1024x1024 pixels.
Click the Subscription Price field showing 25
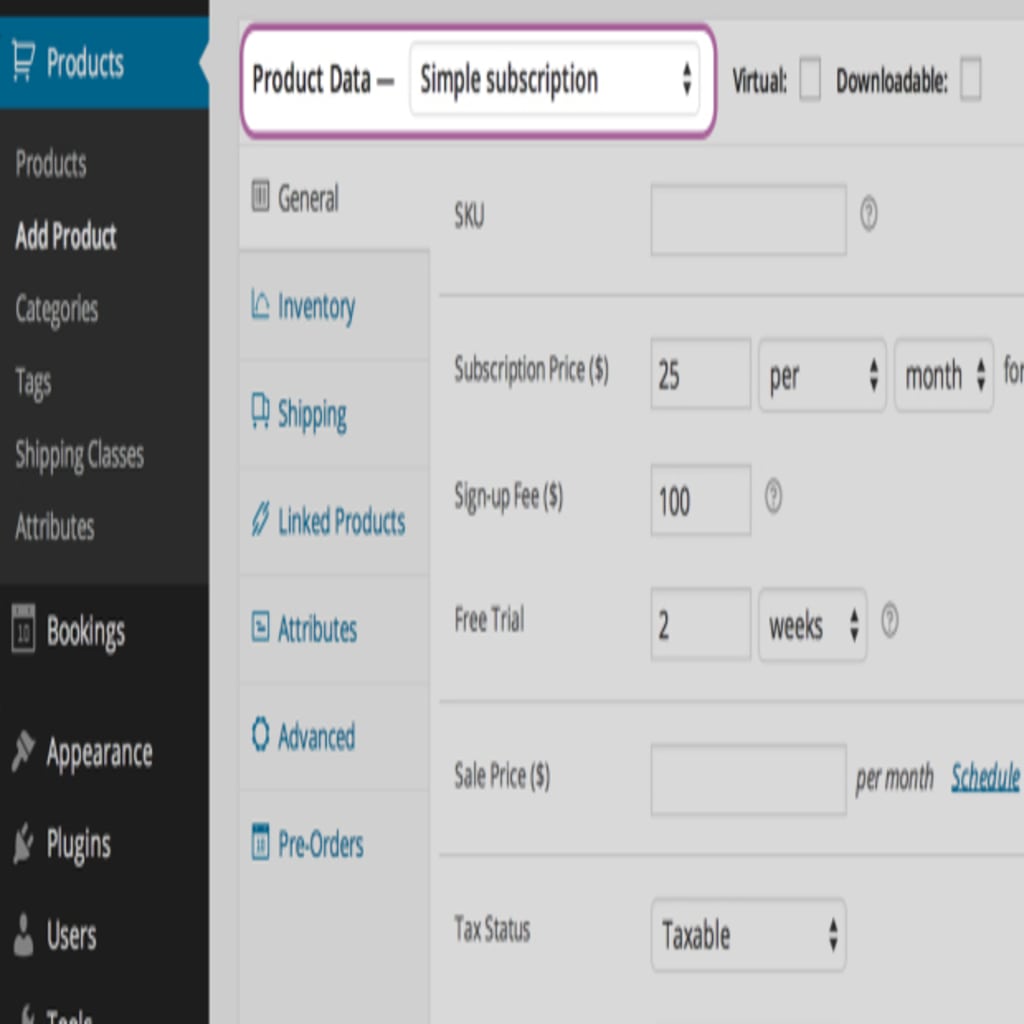pyautogui.click(x=701, y=374)
